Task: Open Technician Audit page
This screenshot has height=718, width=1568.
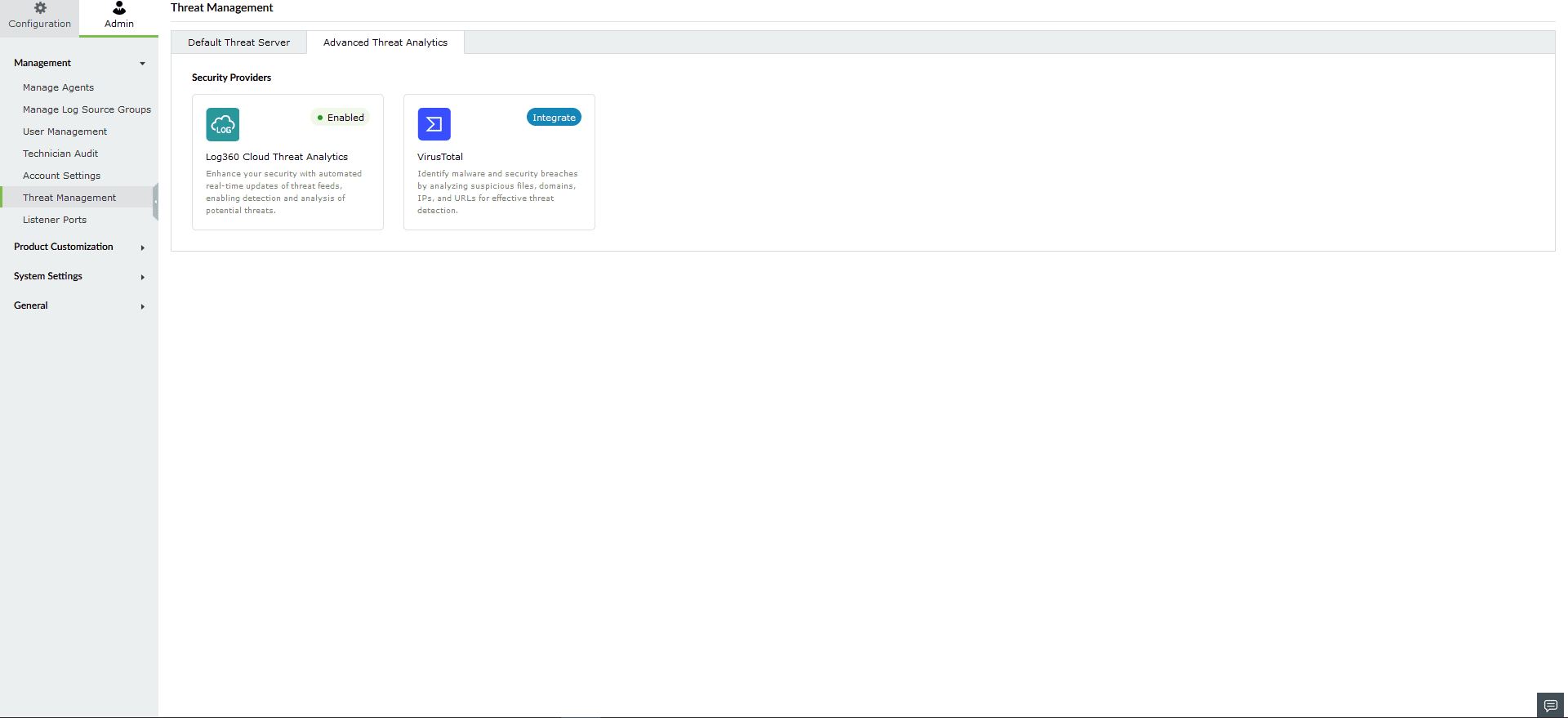Action: [x=60, y=154]
